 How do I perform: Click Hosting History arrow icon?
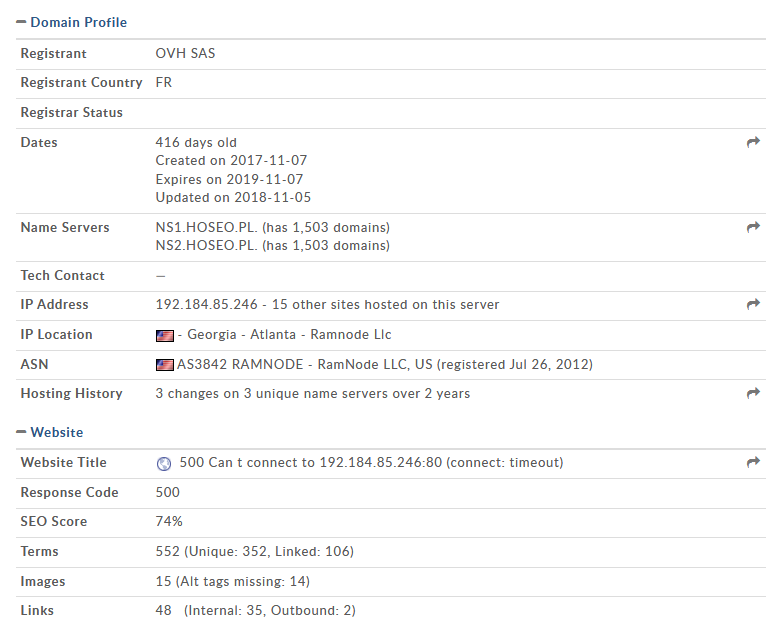pyautogui.click(x=753, y=393)
